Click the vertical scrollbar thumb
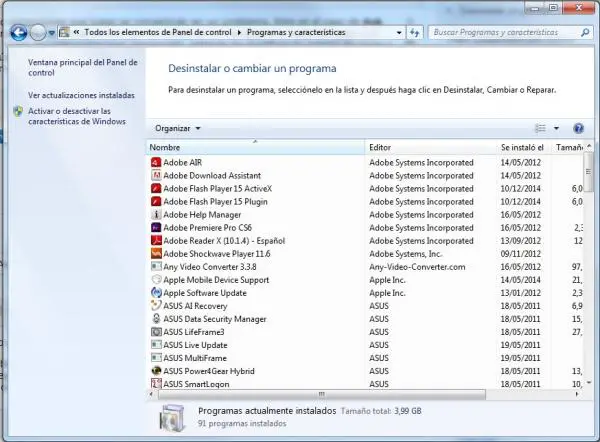 coord(588,172)
